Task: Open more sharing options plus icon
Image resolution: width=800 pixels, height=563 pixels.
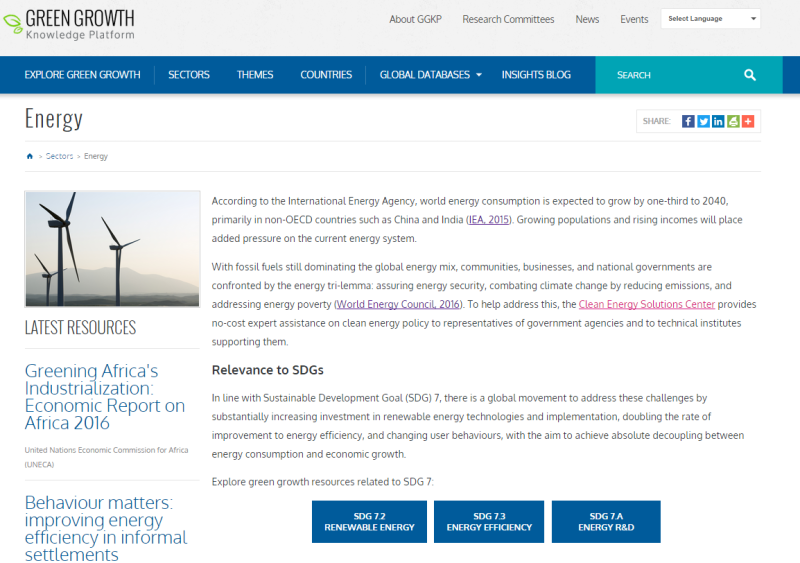Action: 748,121
